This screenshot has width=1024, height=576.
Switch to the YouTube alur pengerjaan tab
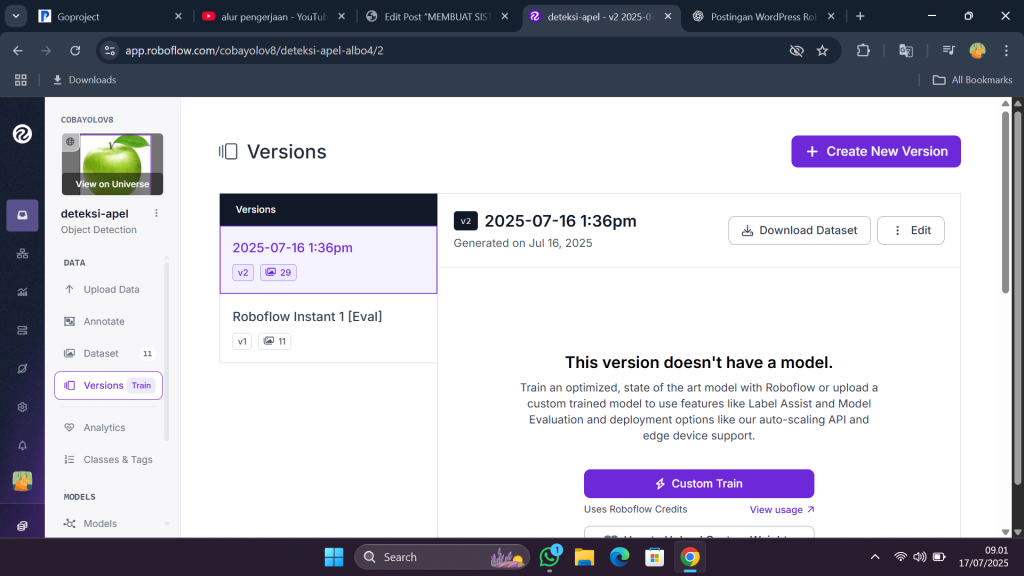268,16
